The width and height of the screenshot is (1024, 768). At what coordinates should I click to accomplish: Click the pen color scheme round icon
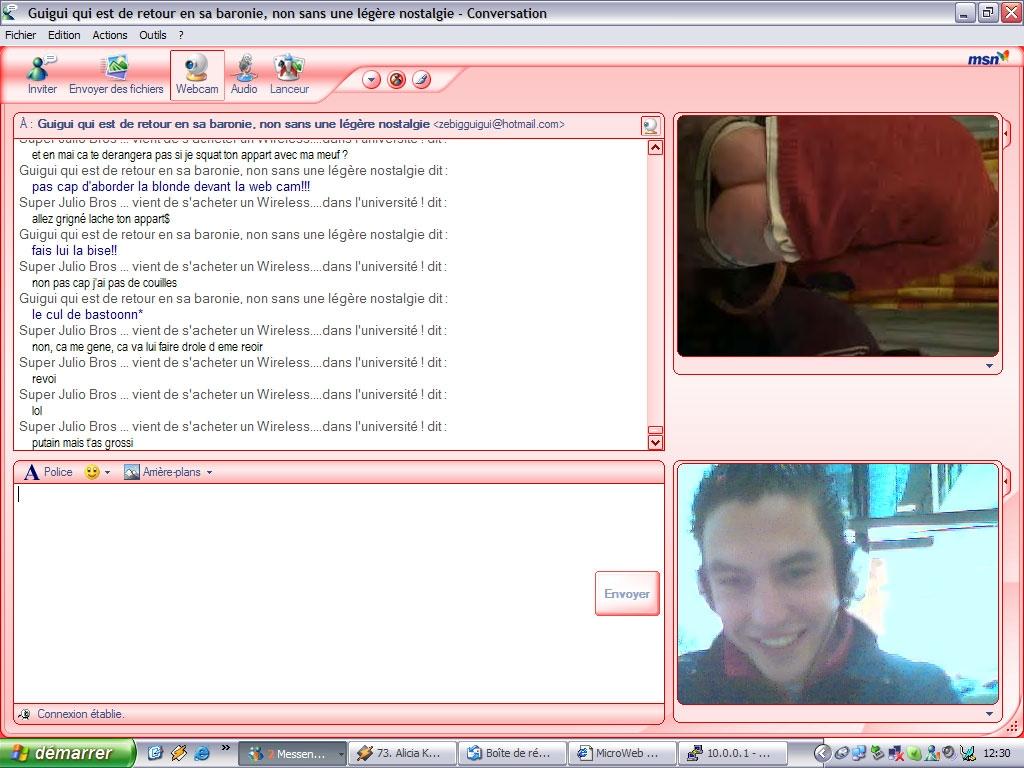422,80
